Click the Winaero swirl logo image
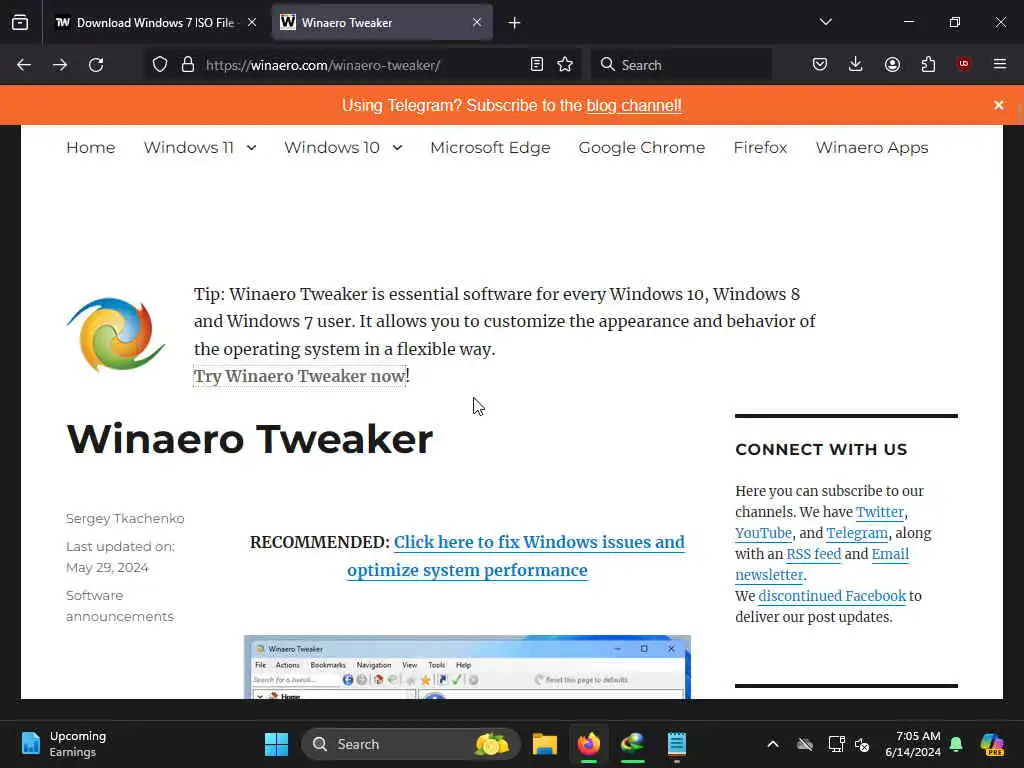This screenshot has width=1024, height=768. pyautogui.click(x=116, y=334)
